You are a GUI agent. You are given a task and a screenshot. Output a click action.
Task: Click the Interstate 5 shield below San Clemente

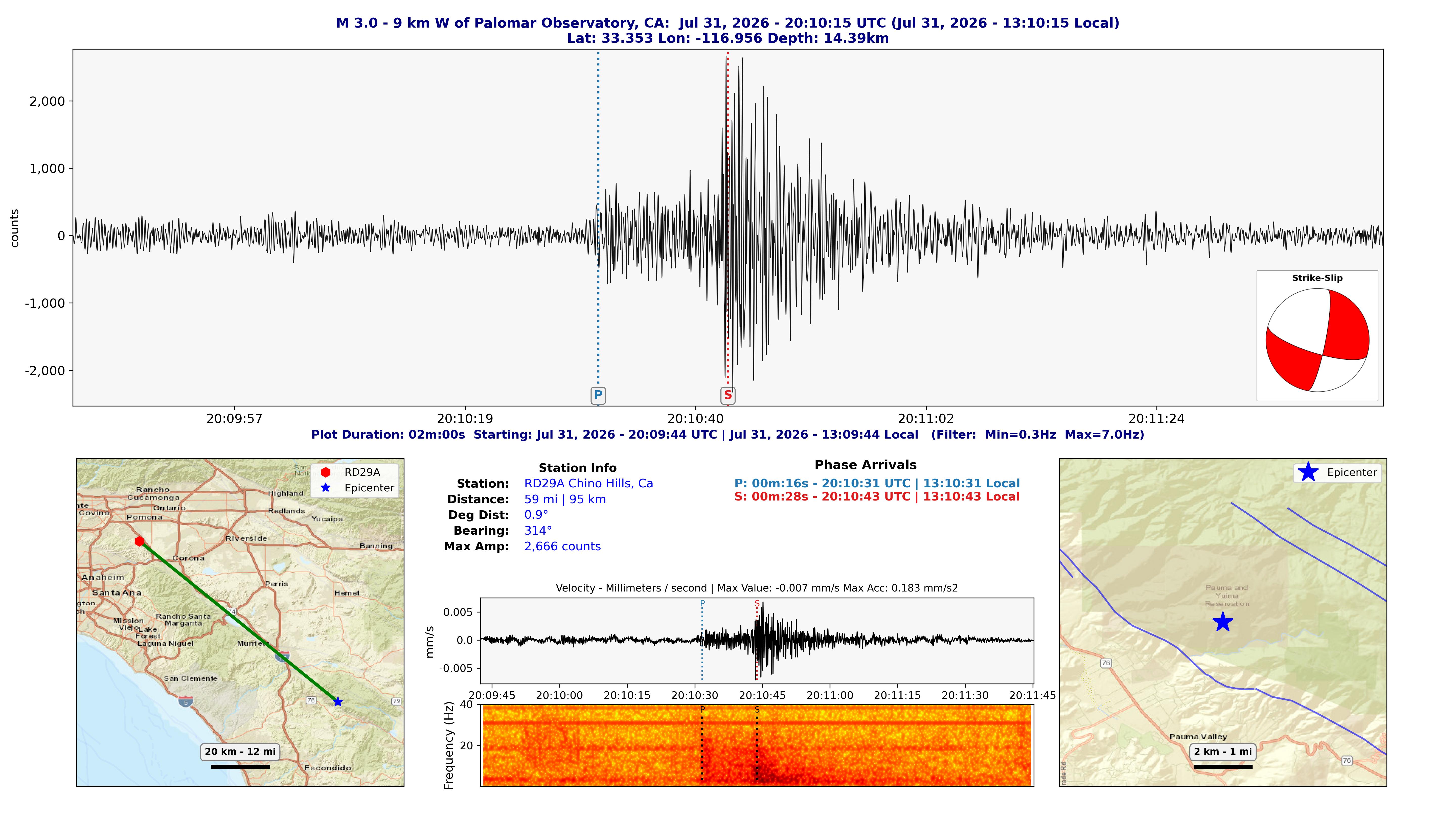point(185,702)
